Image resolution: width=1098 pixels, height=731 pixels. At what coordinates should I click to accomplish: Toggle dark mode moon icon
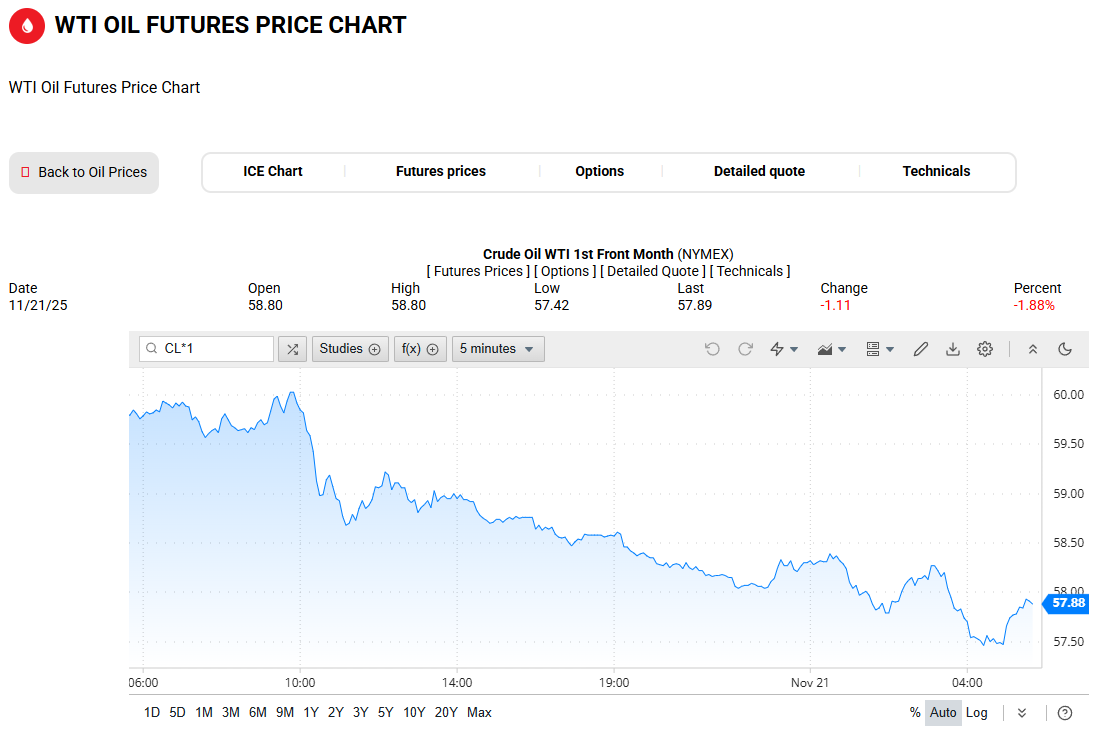1065,349
